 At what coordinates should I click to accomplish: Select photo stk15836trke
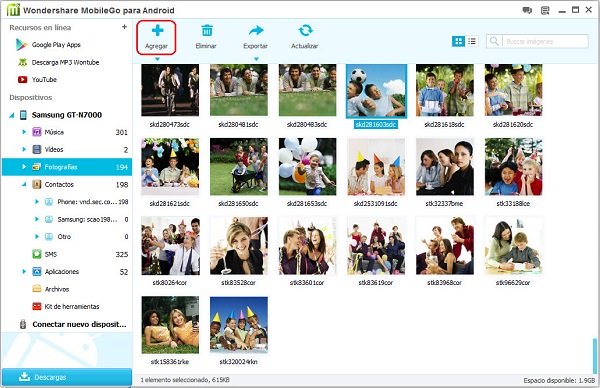170,325
